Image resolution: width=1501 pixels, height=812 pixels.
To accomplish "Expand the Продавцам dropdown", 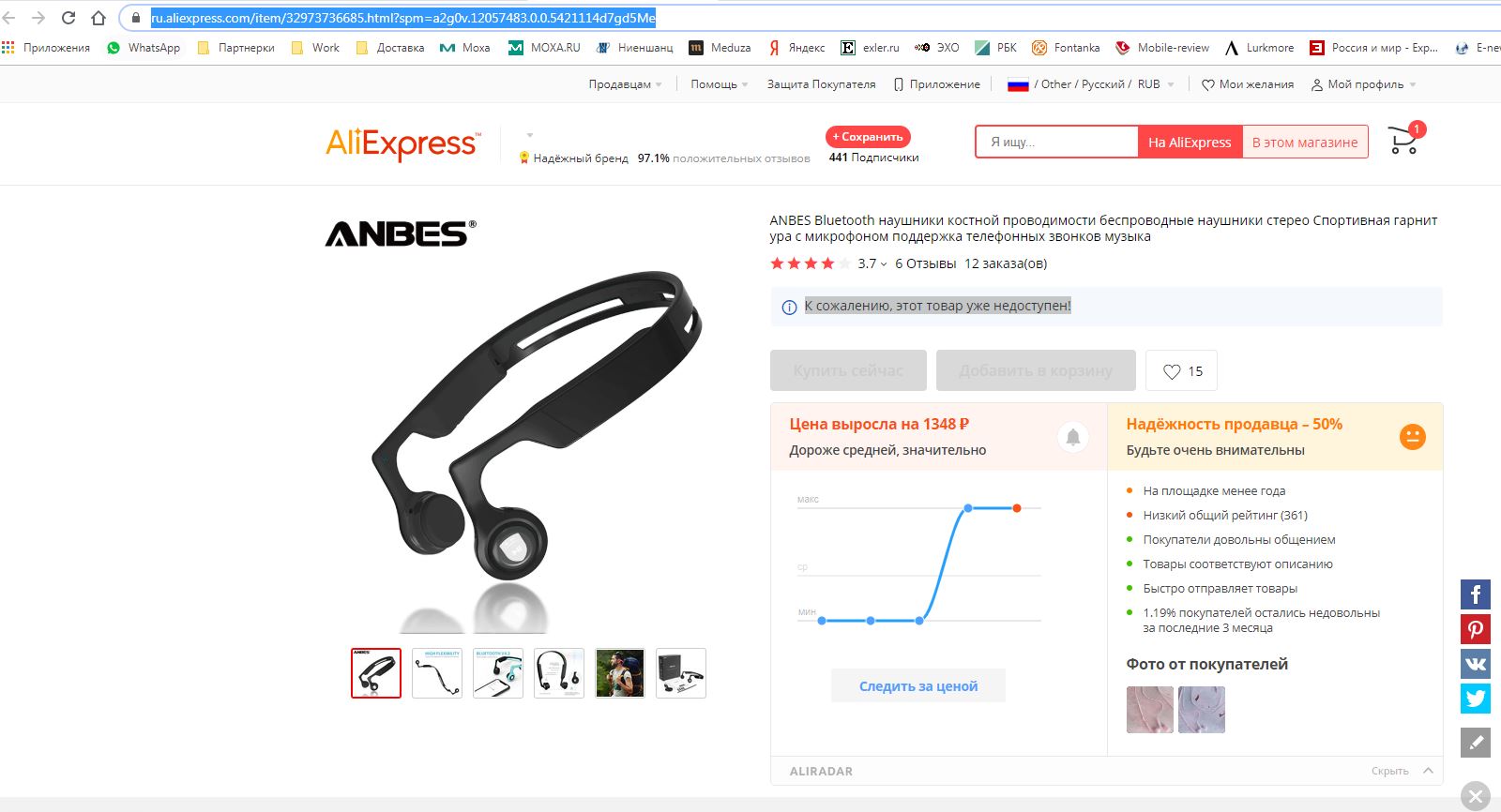I will 626,84.
